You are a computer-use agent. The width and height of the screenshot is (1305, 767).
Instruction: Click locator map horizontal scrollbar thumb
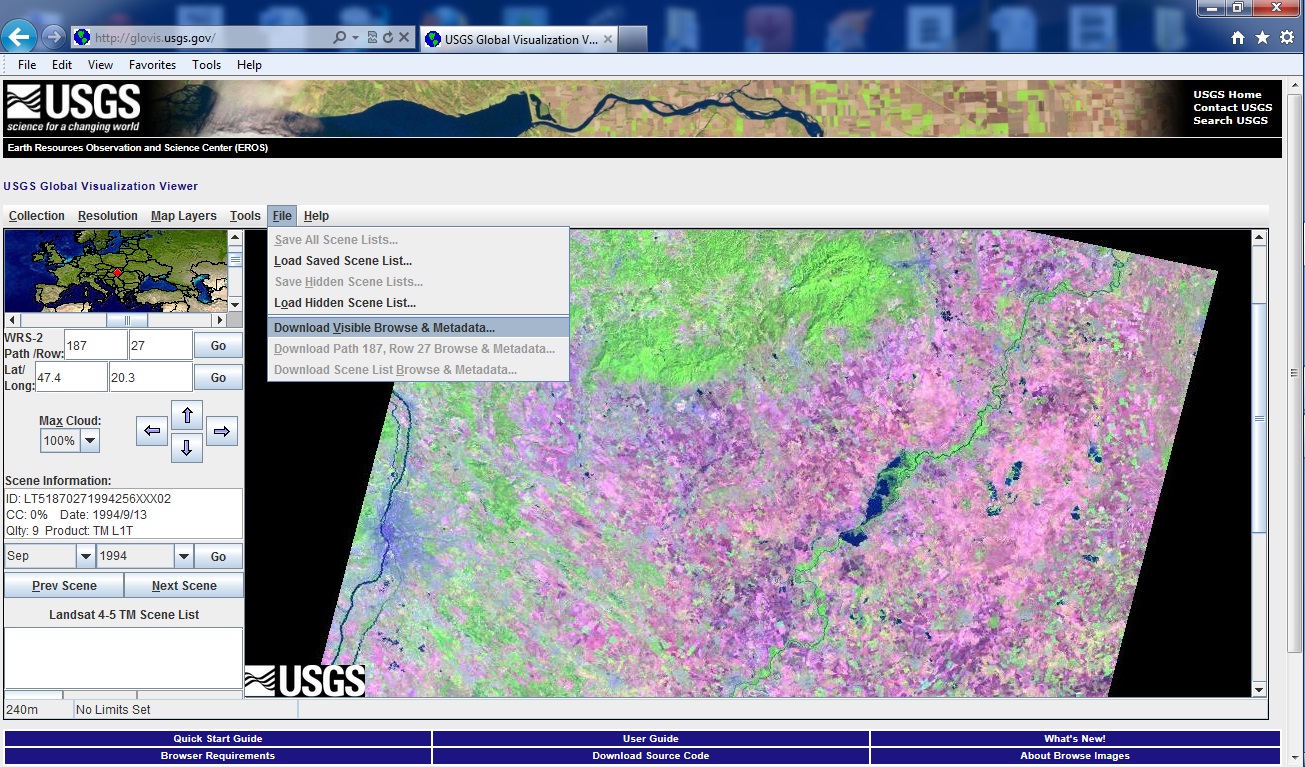tap(129, 320)
